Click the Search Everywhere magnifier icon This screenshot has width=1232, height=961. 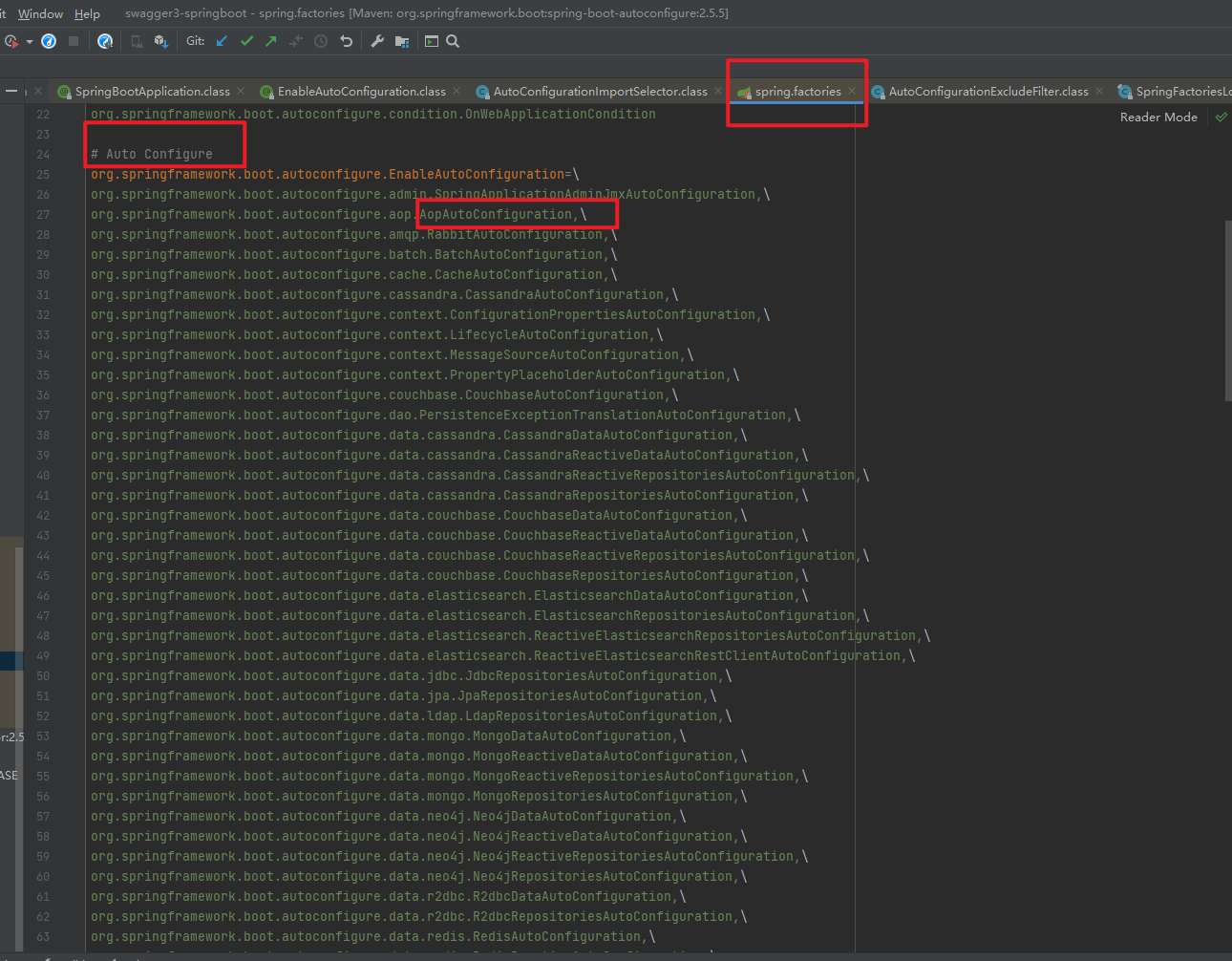453,41
